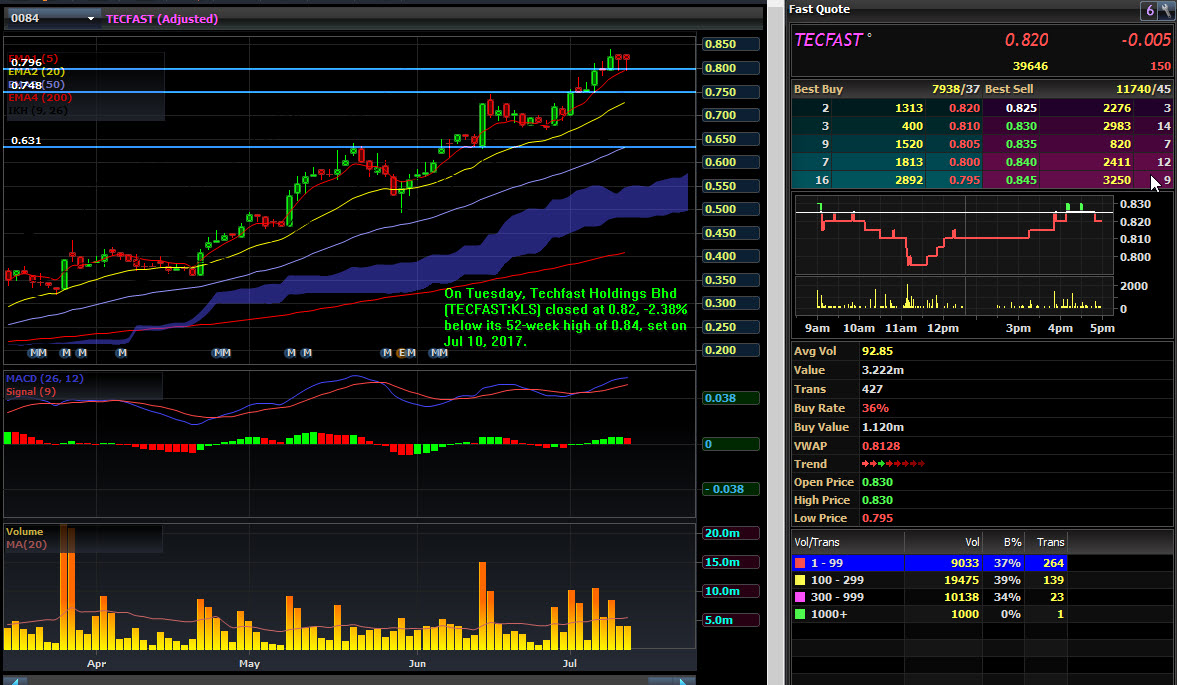Click the right scroll arrow under the chart

683,681
